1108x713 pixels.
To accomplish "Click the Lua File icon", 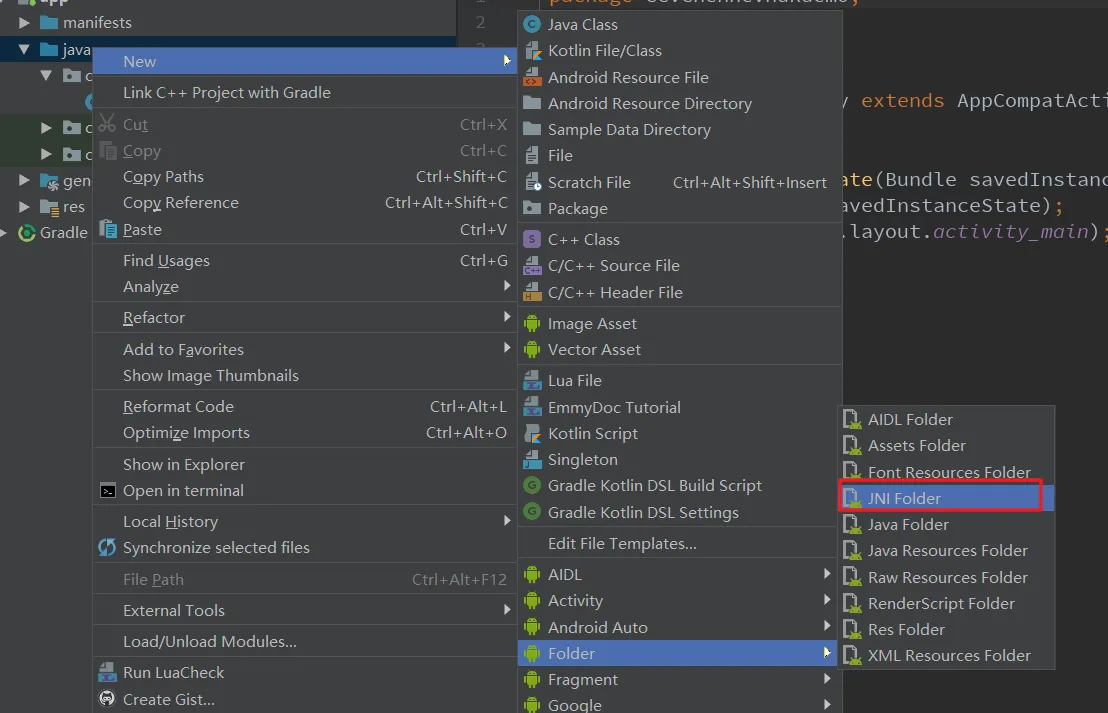I will tap(532, 381).
